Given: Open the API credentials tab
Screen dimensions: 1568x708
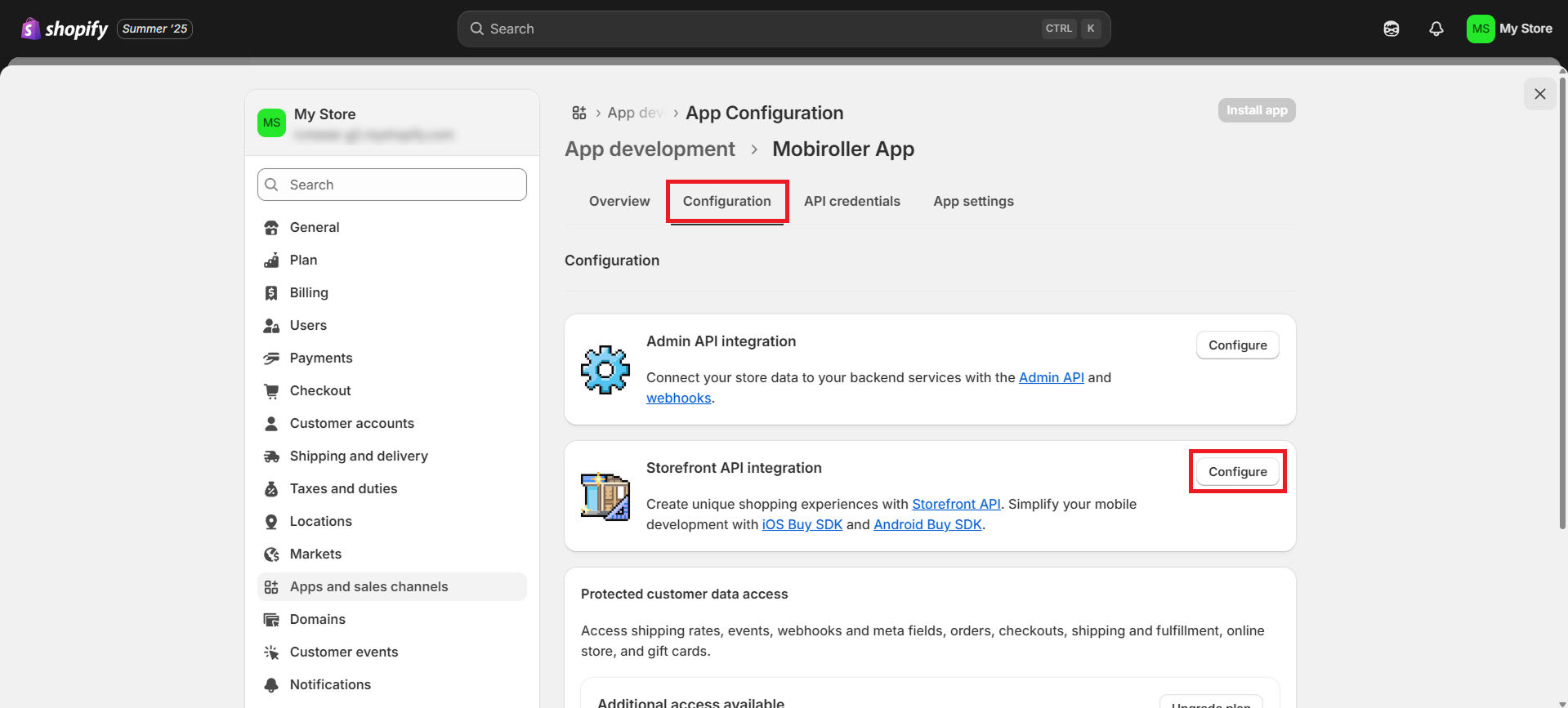Looking at the screenshot, I should tap(852, 201).
